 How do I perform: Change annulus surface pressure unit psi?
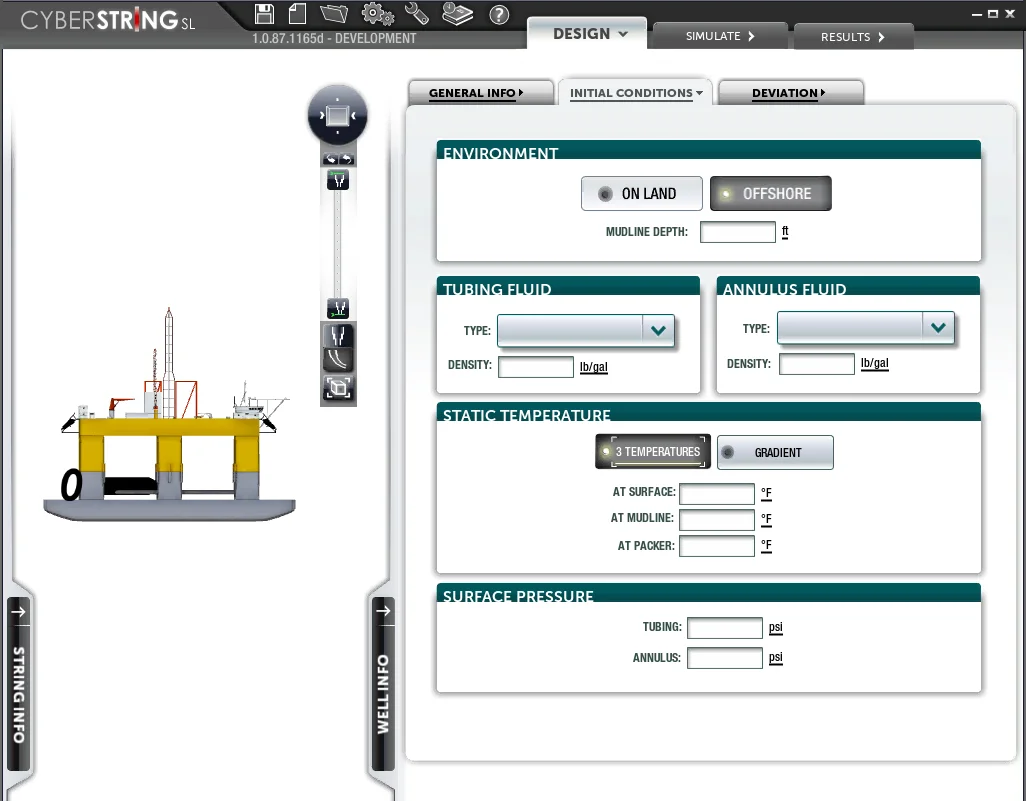pyautogui.click(x=775, y=657)
